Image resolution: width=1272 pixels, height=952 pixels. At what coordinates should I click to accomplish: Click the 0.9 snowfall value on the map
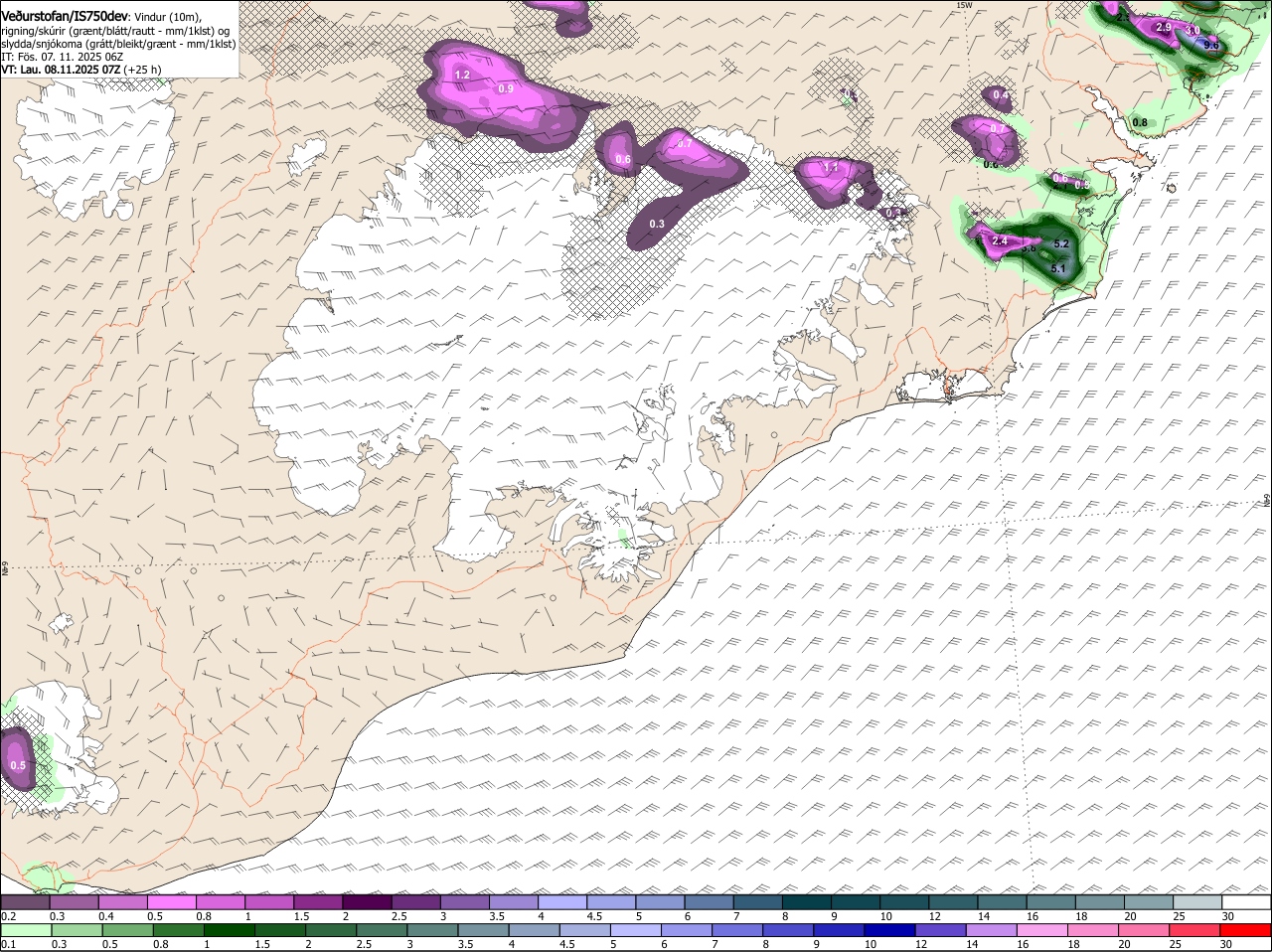click(x=505, y=89)
